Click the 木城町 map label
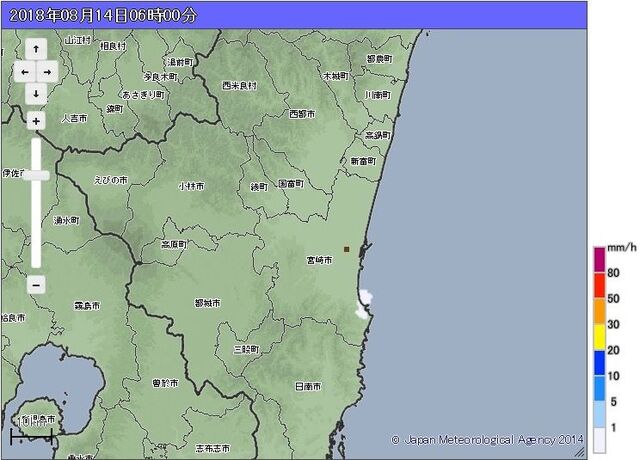Viewport: 640px width, 460px height. [x=336, y=76]
